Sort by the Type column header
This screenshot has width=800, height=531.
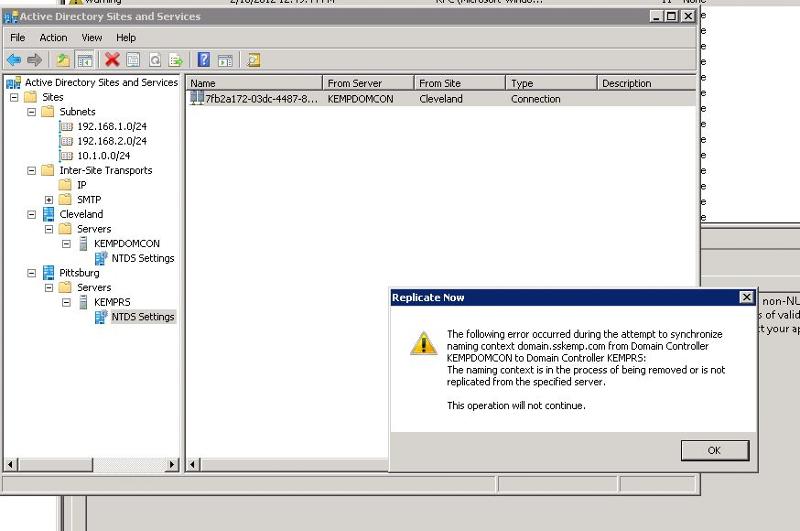551,83
